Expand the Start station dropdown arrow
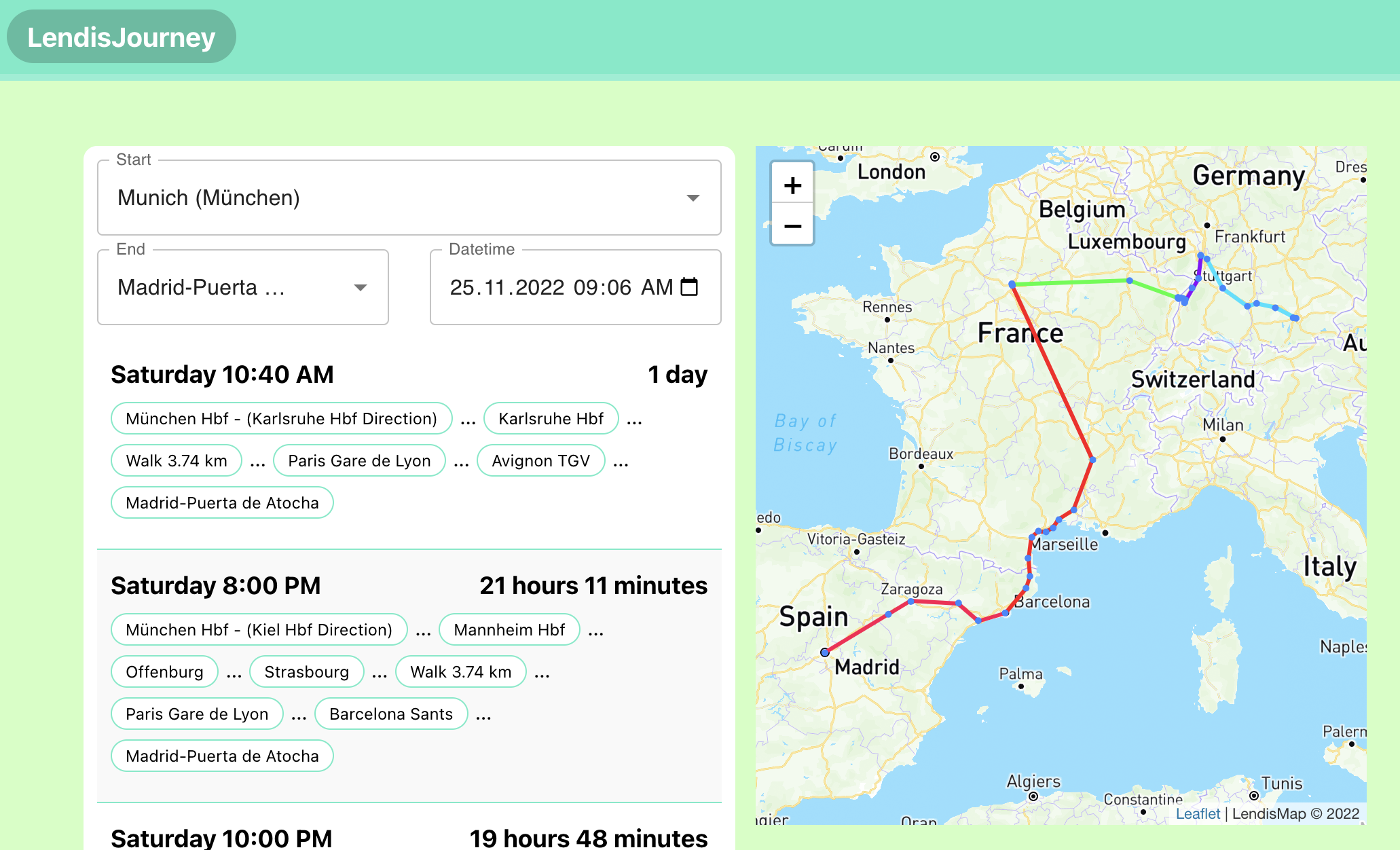The image size is (1400, 850). pos(693,198)
